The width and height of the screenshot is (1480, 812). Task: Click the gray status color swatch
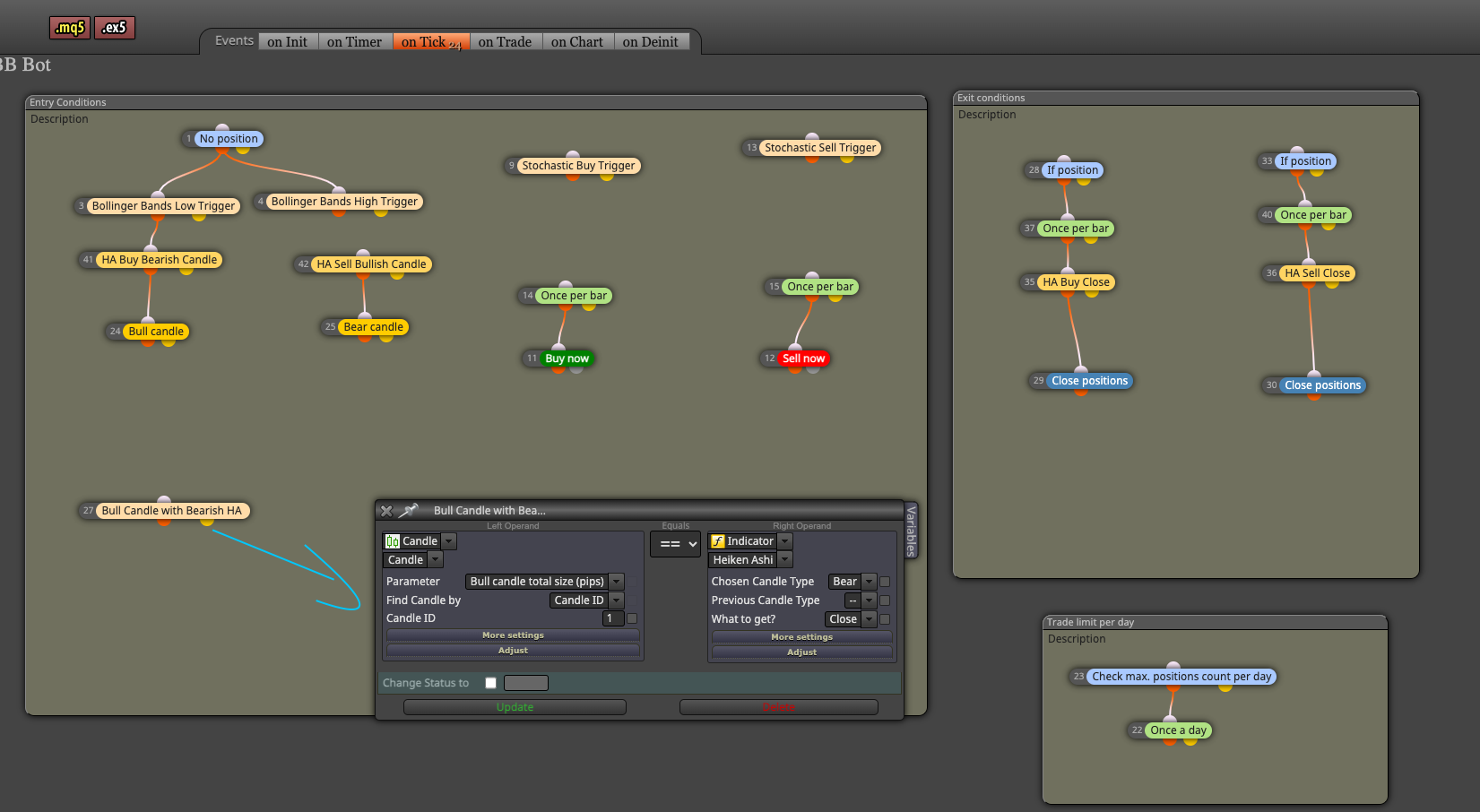[x=525, y=683]
